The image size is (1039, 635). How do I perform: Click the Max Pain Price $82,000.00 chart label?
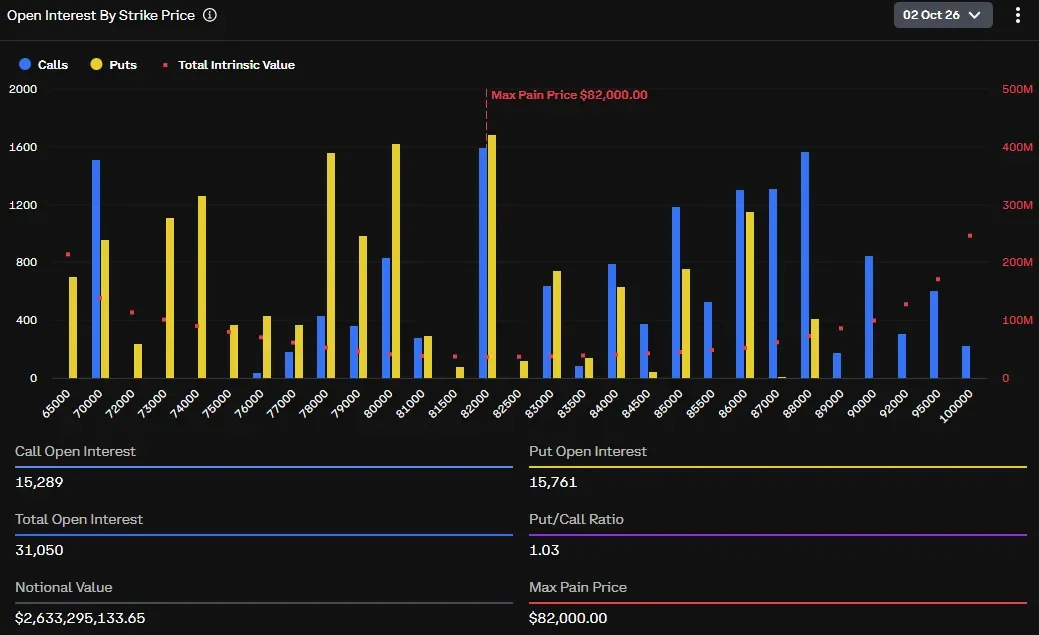tap(569, 95)
